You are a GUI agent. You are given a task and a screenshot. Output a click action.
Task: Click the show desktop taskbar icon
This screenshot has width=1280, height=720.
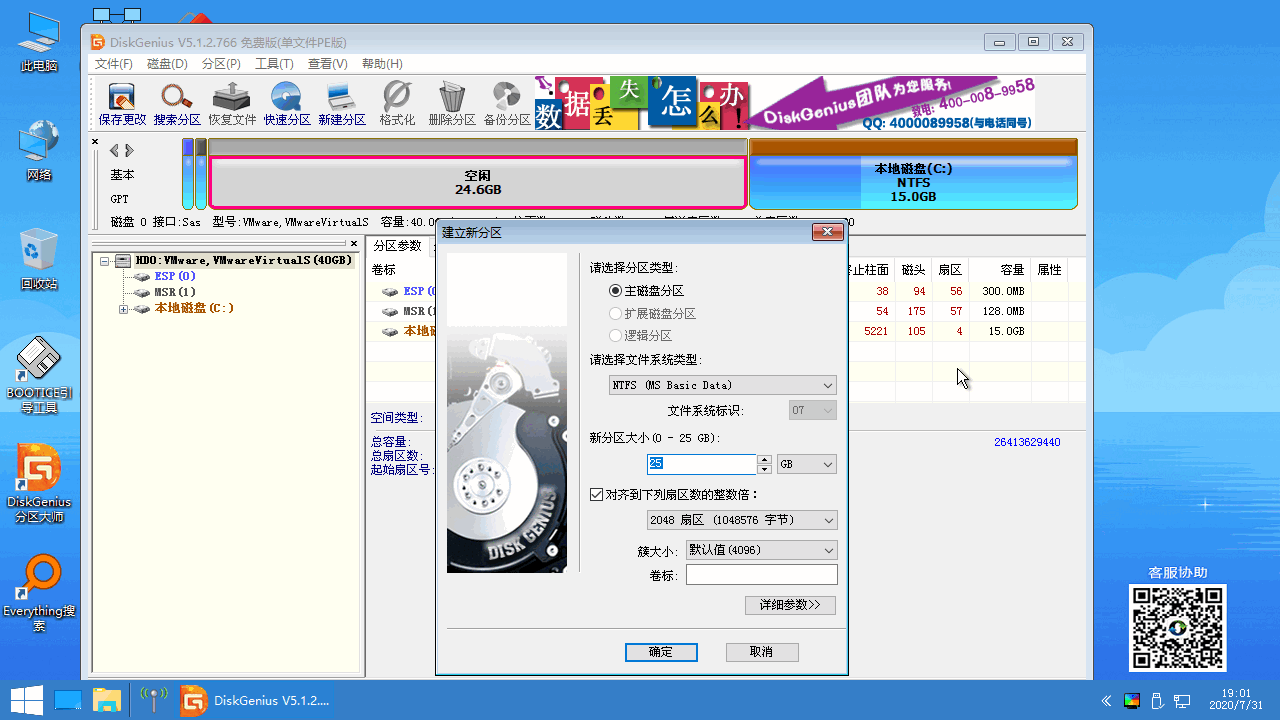68,700
